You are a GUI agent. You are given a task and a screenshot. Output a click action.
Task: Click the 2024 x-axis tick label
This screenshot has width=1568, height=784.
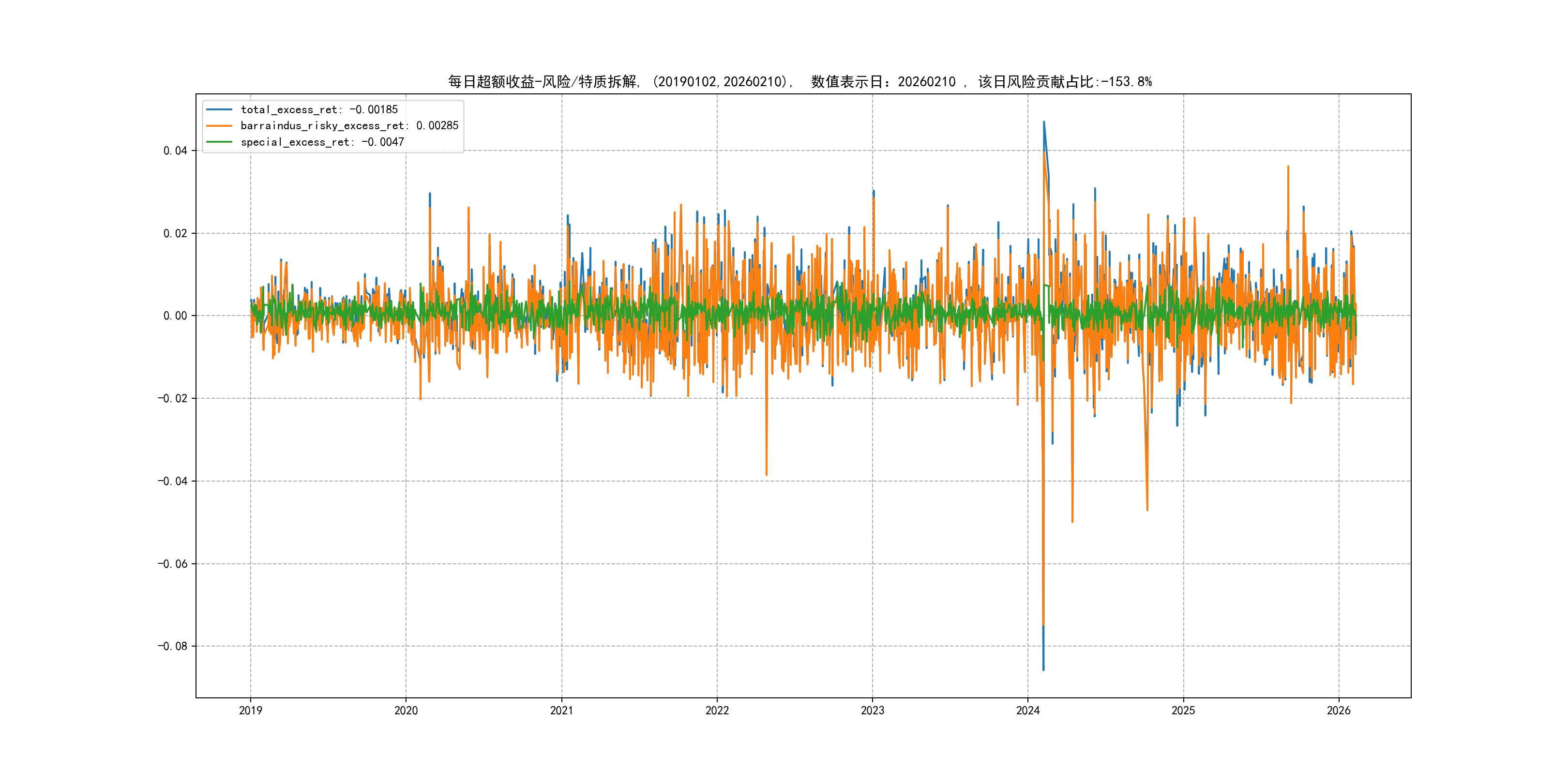[1028, 710]
